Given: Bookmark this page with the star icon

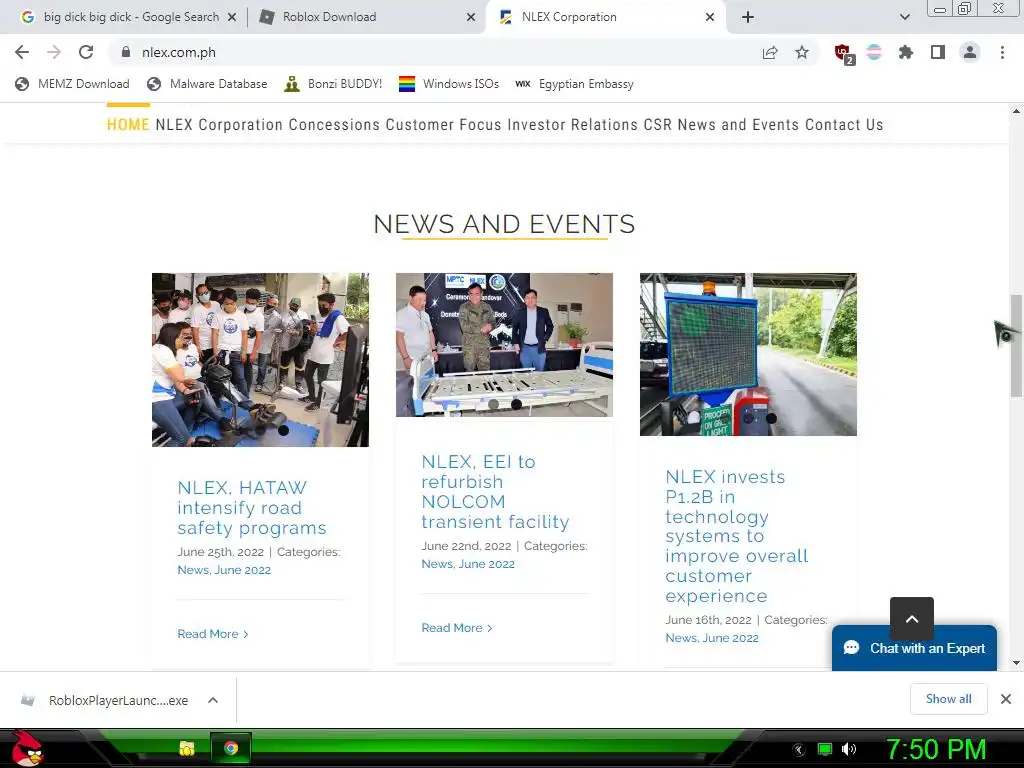Looking at the screenshot, I should pyautogui.click(x=802, y=52).
